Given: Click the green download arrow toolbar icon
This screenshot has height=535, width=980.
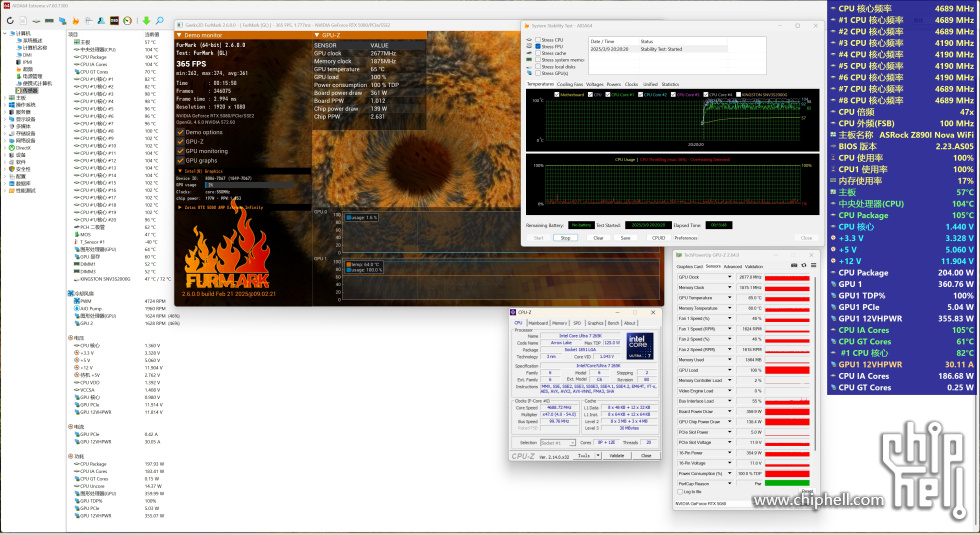Looking at the screenshot, I should click(x=146, y=21).
